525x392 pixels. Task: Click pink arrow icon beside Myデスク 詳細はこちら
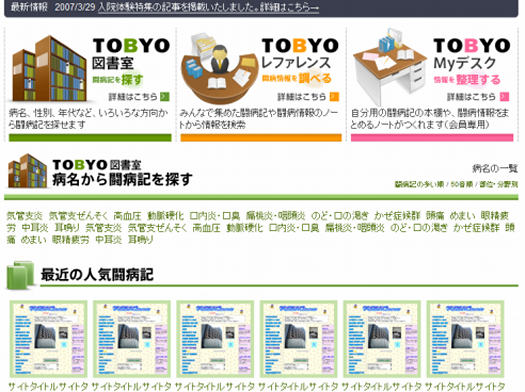pyautogui.click(x=504, y=97)
